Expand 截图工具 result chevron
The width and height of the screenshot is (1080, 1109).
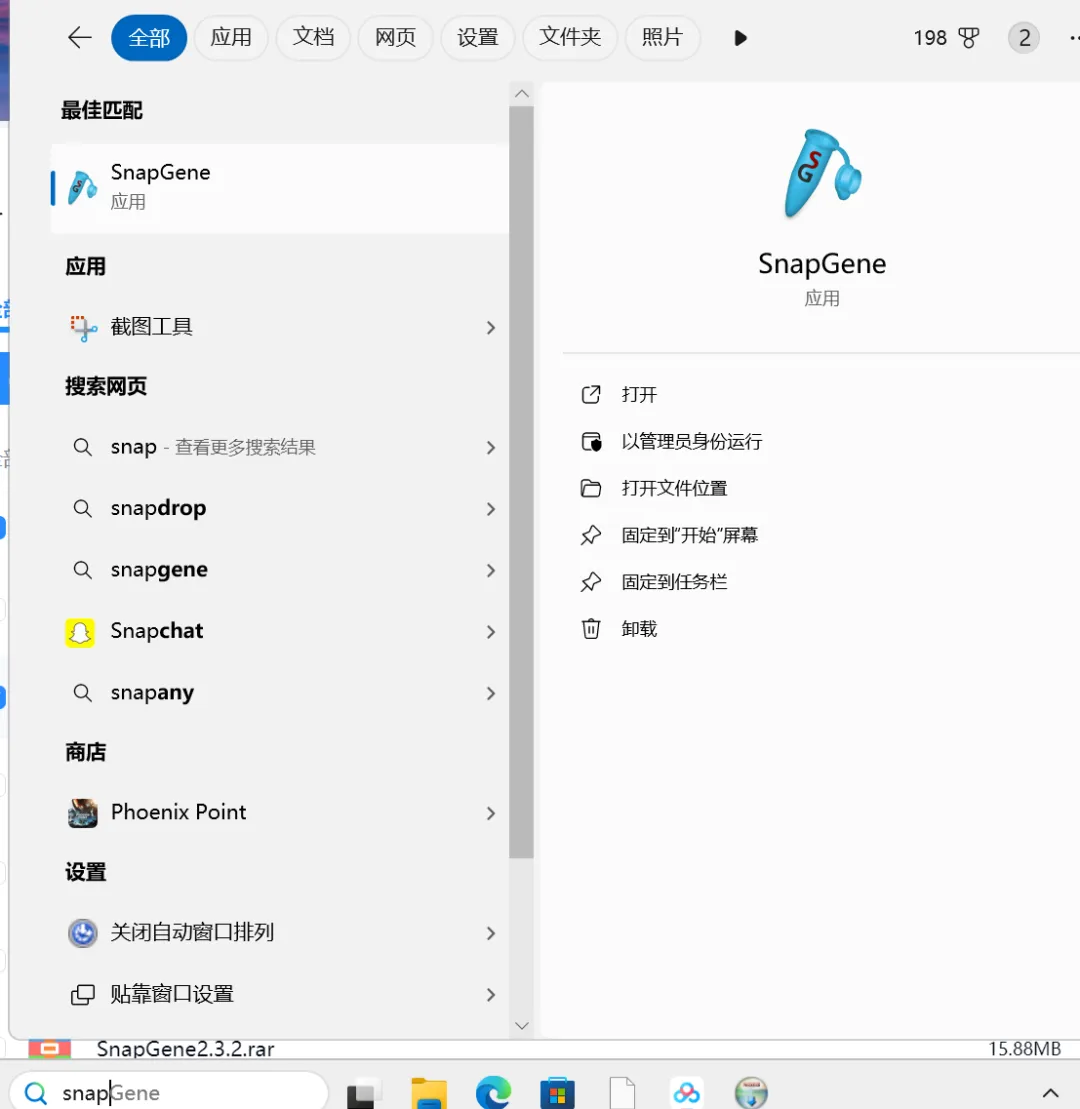coord(491,327)
